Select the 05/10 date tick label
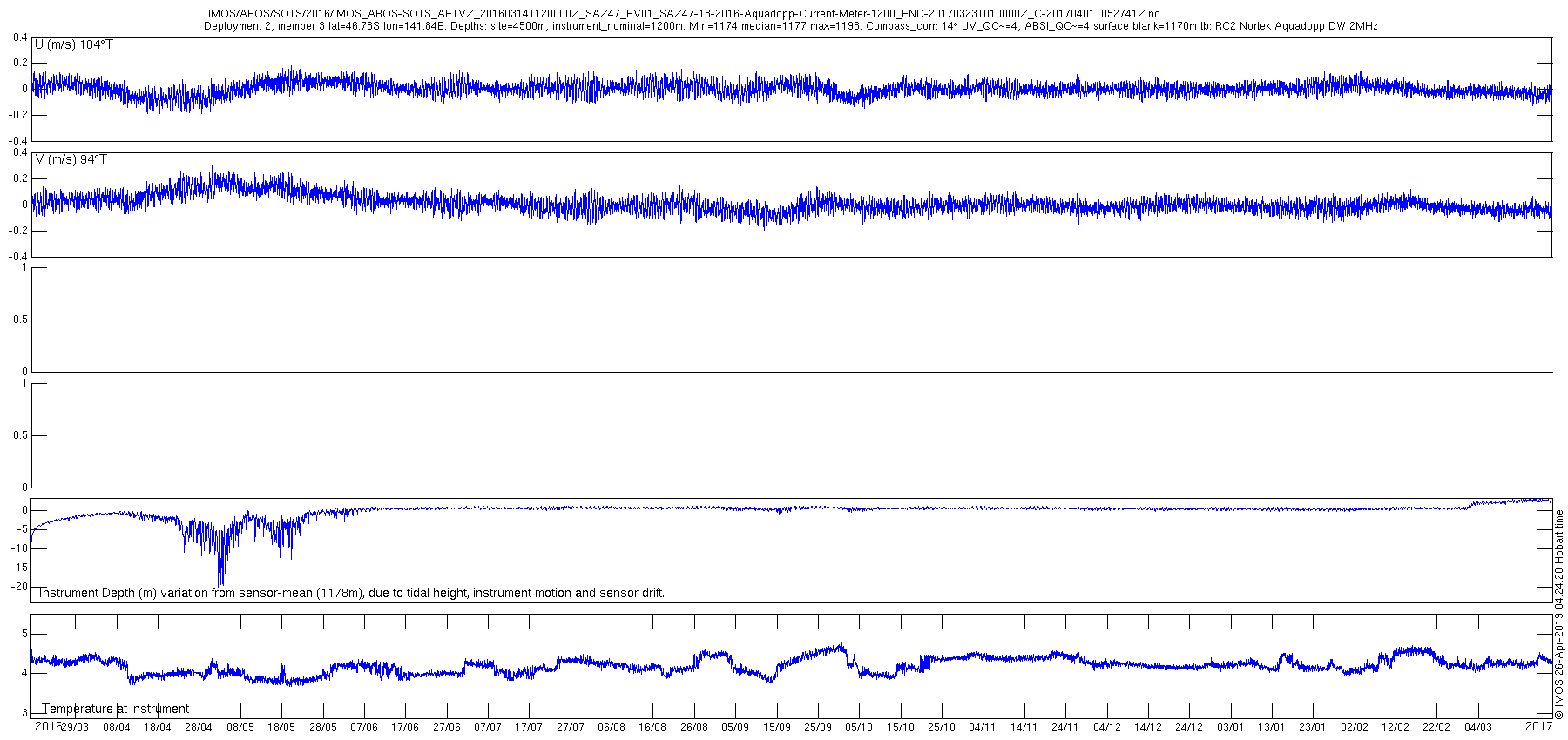1568x740 pixels. coord(859,728)
